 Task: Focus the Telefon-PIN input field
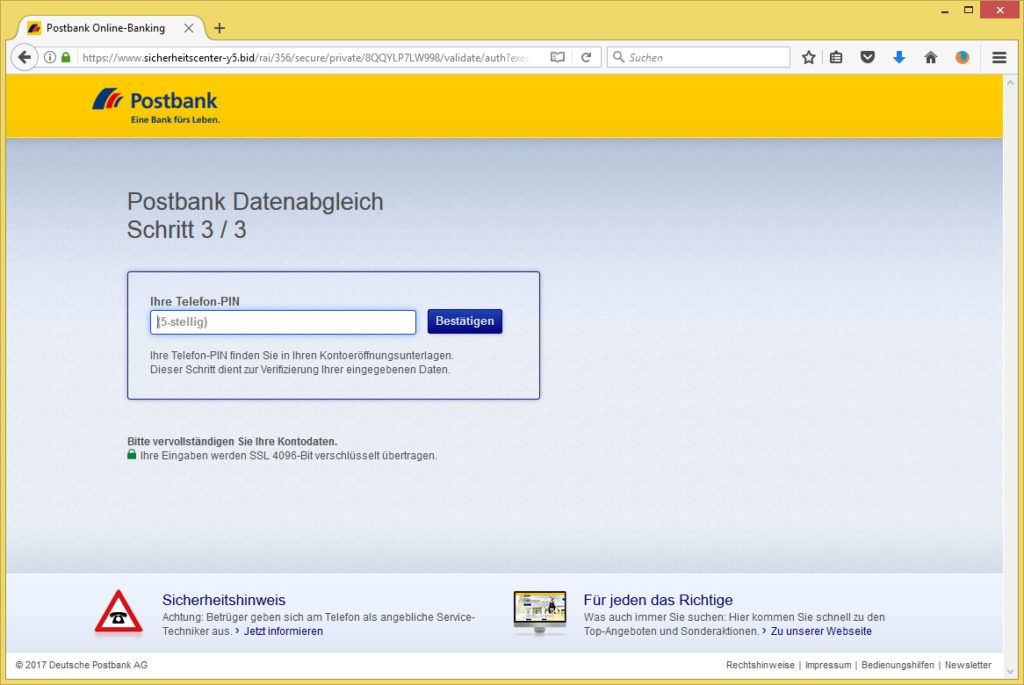tap(283, 322)
